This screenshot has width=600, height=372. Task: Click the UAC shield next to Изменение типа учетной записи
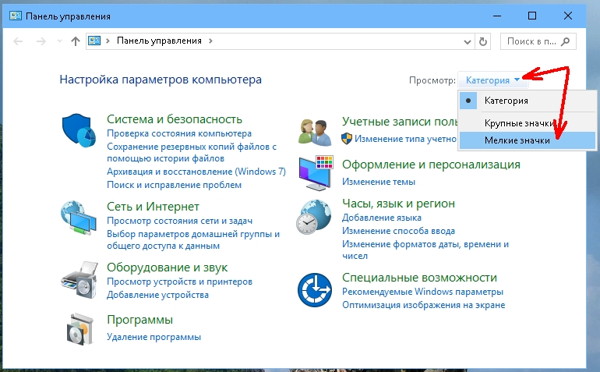click(346, 138)
